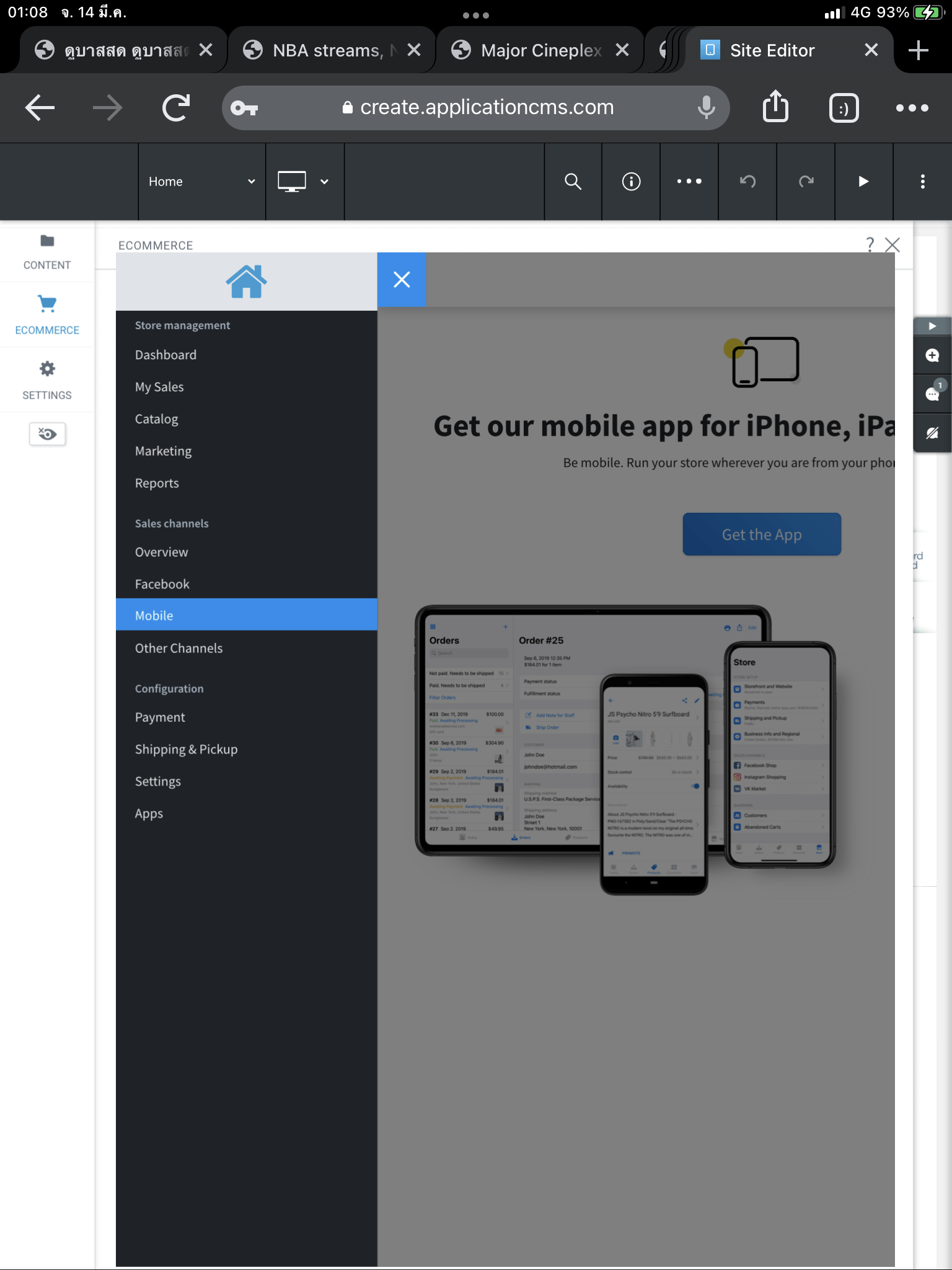
Task: Click the clock showing 01:08
Action: pos(28,12)
